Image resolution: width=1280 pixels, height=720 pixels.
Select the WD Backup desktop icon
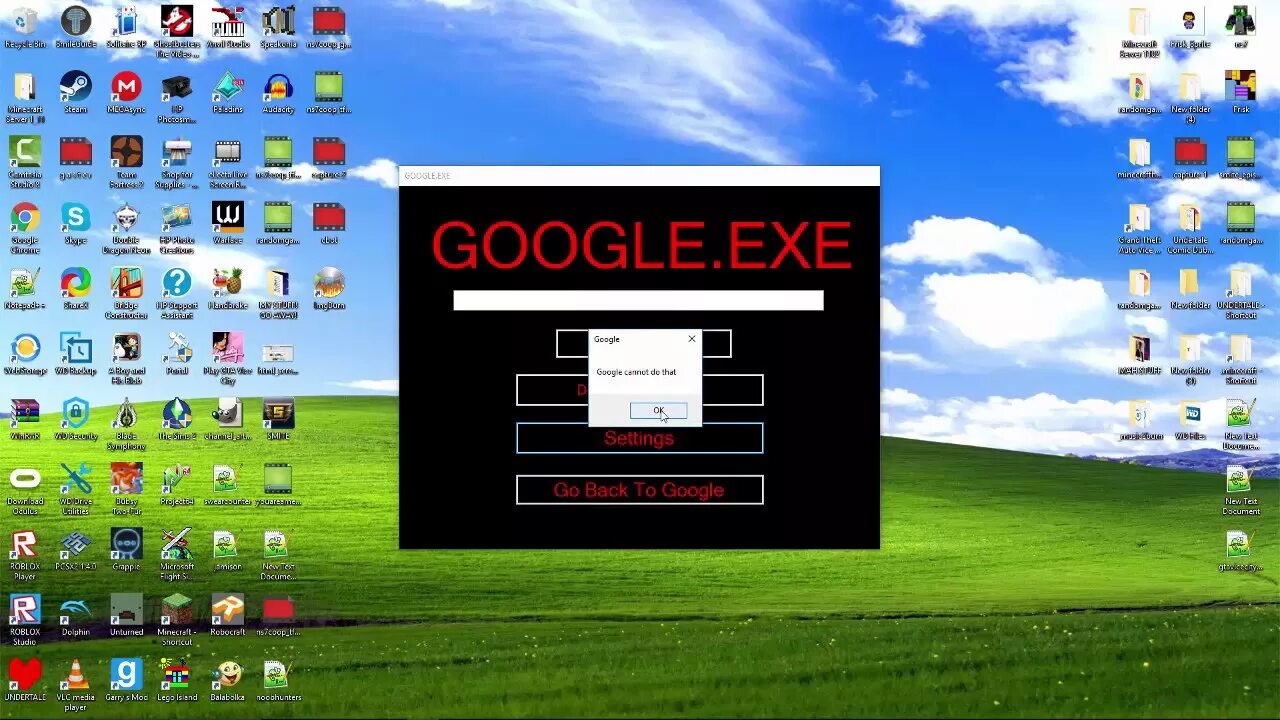click(76, 353)
